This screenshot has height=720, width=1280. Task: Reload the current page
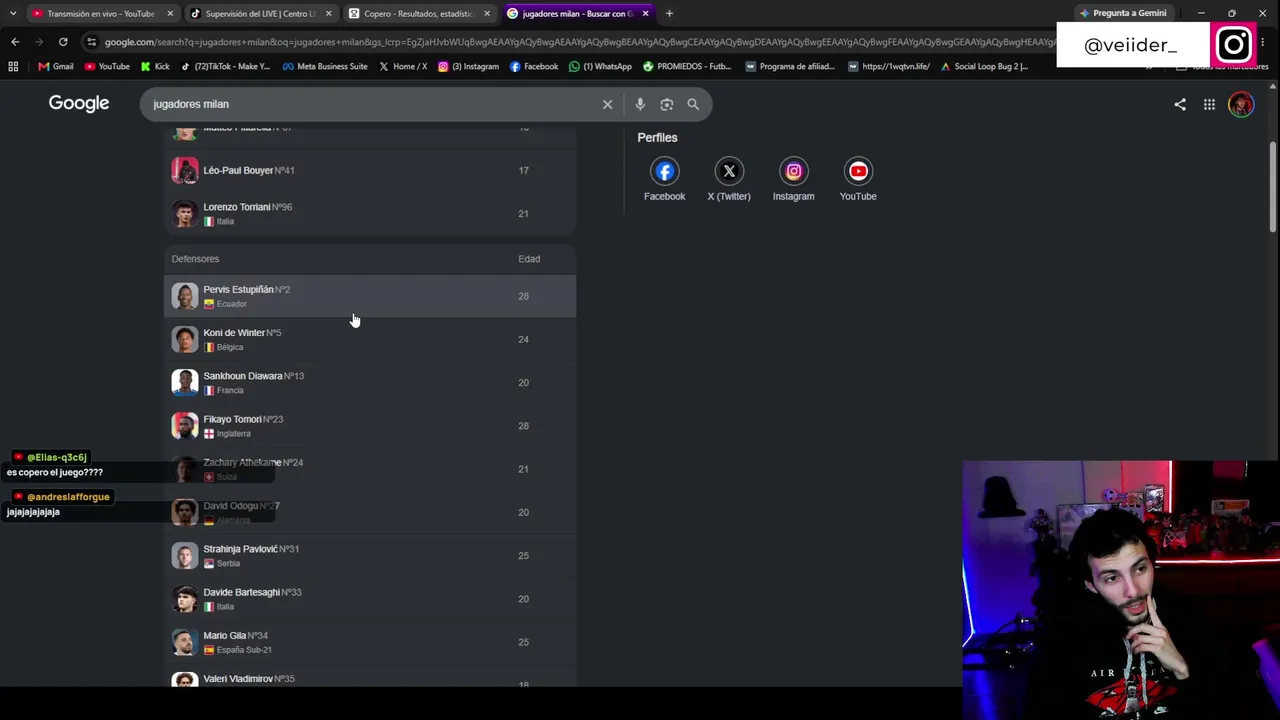(63, 42)
